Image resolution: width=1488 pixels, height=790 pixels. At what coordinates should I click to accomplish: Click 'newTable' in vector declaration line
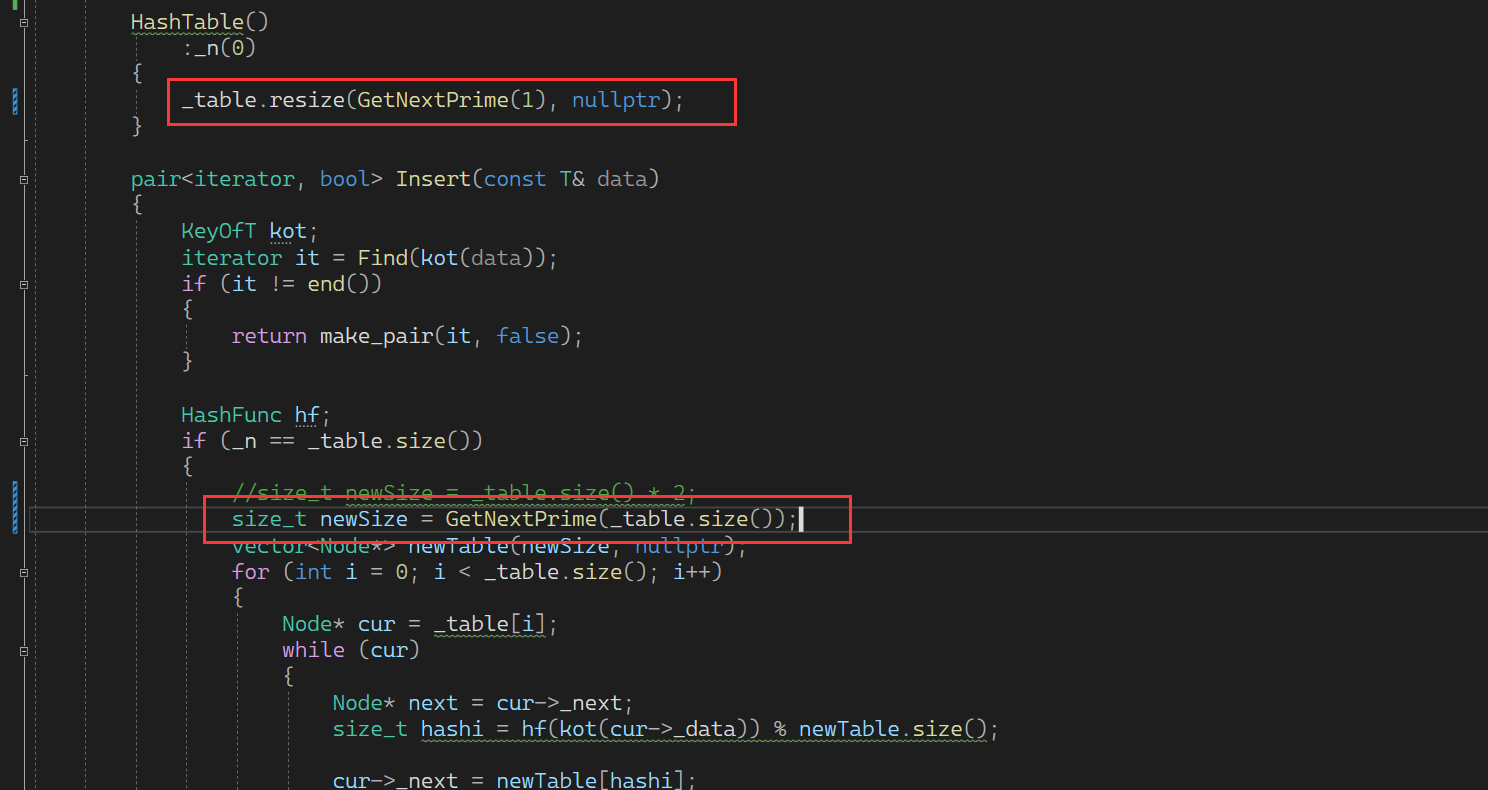click(458, 546)
